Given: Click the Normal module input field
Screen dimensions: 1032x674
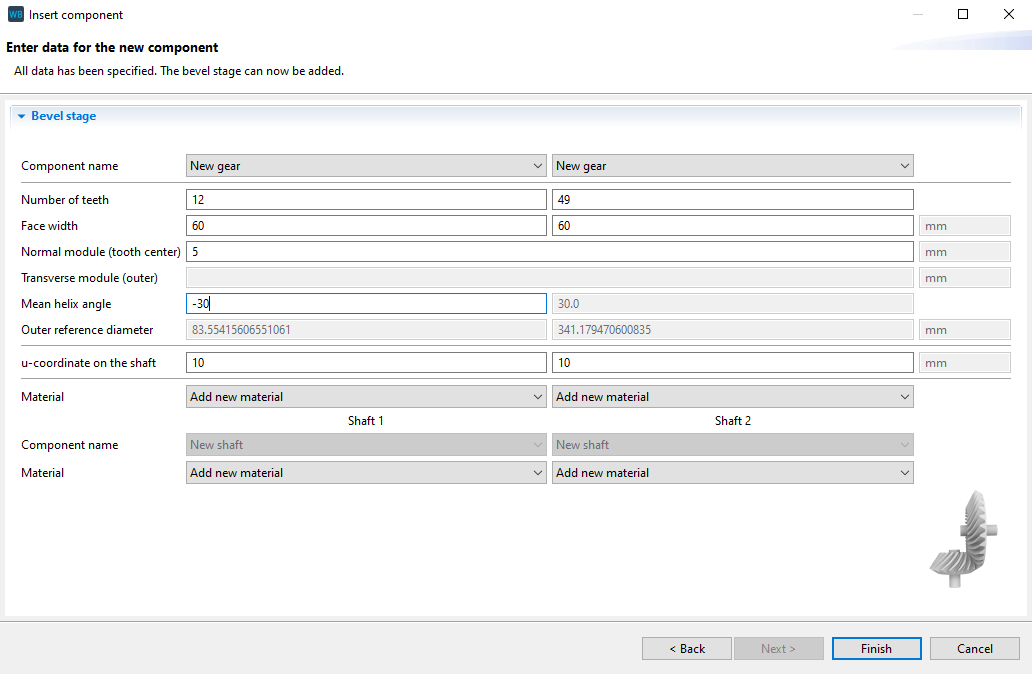Looking at the screenshot, I should coord(549,252).
